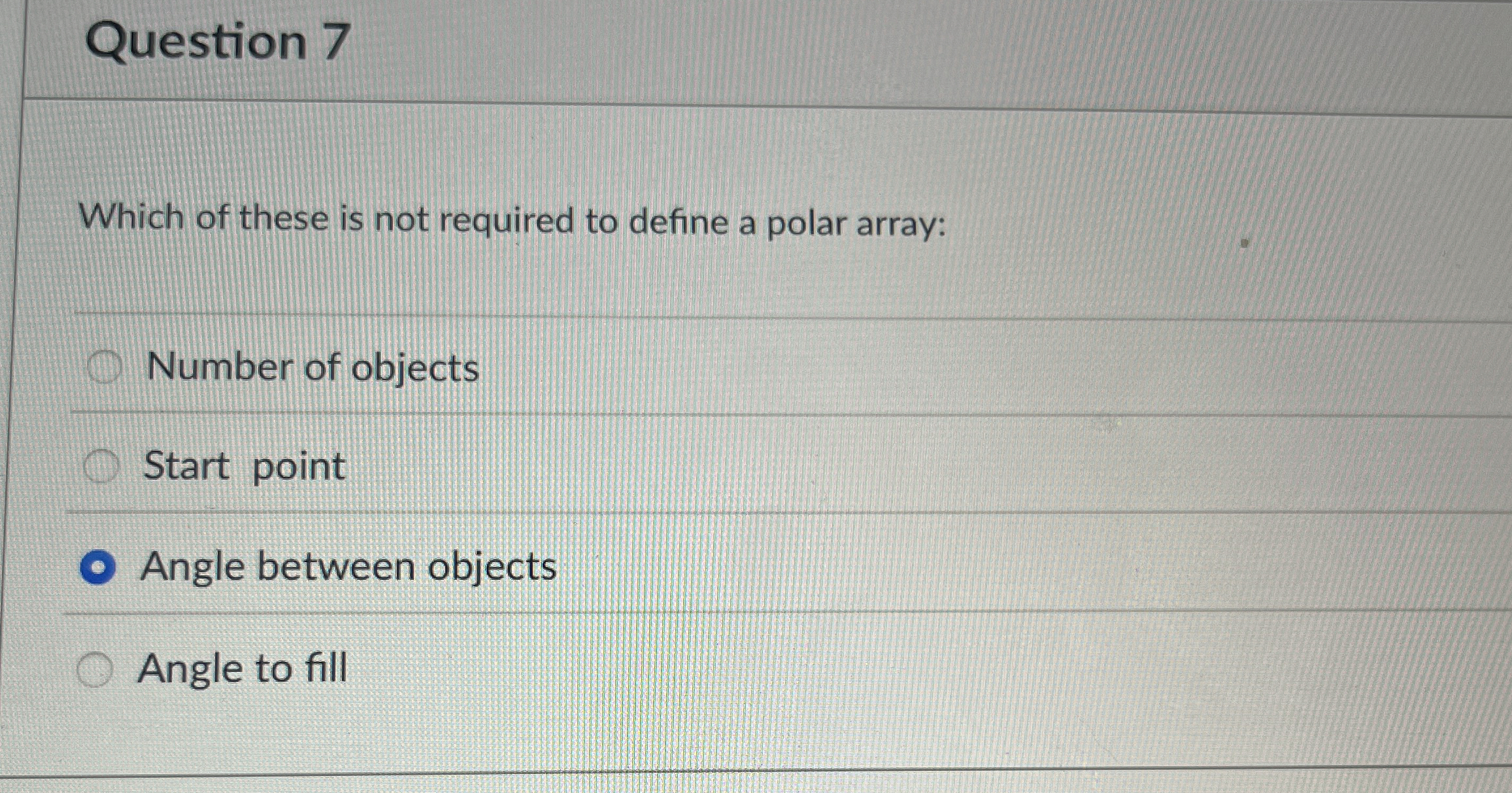1512x793 pixels.
Task: Click the answer row for 'Angle between objects'
Action: [349, 567]
